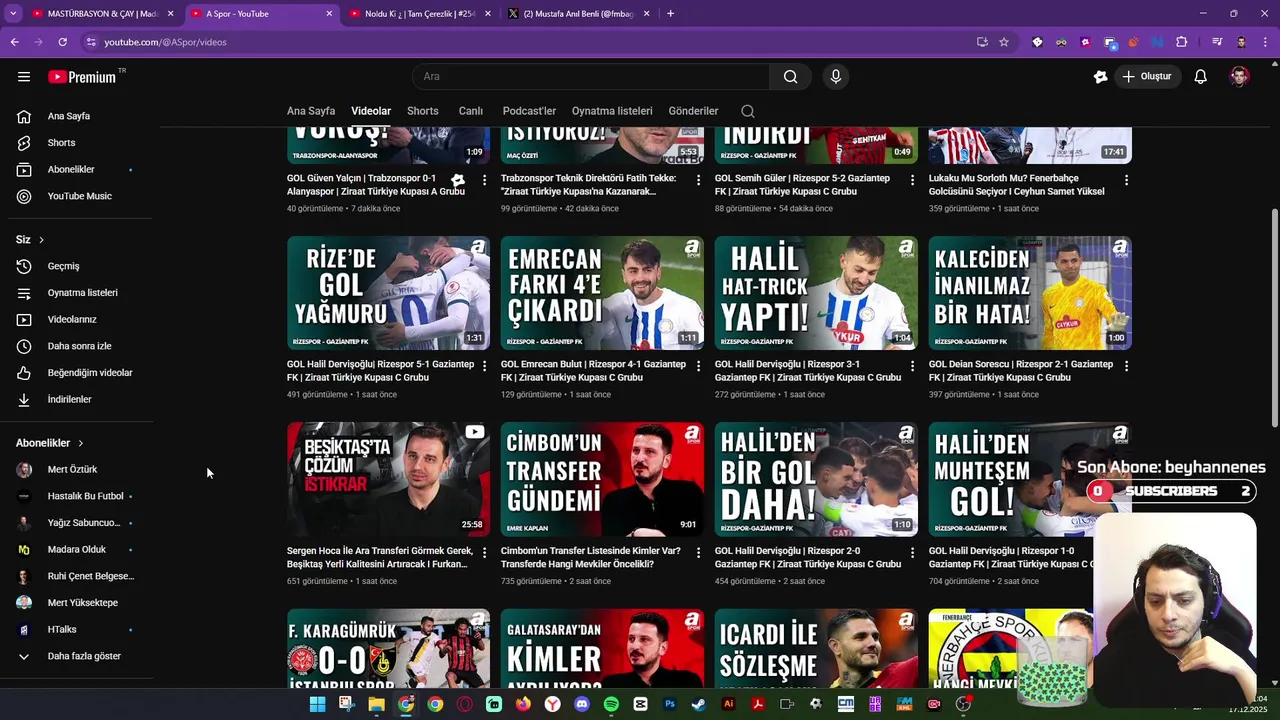Launch Firefox from the taskbar
This screenshot has width=1280, height=720.
(523, 704)
